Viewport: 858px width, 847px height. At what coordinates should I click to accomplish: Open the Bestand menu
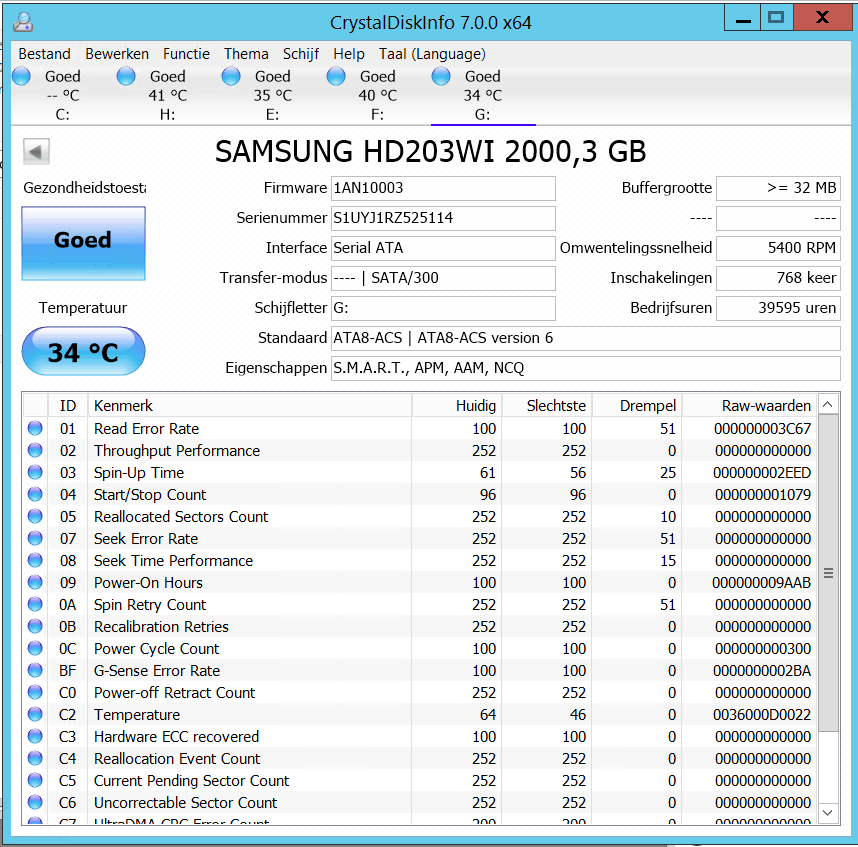44,54
